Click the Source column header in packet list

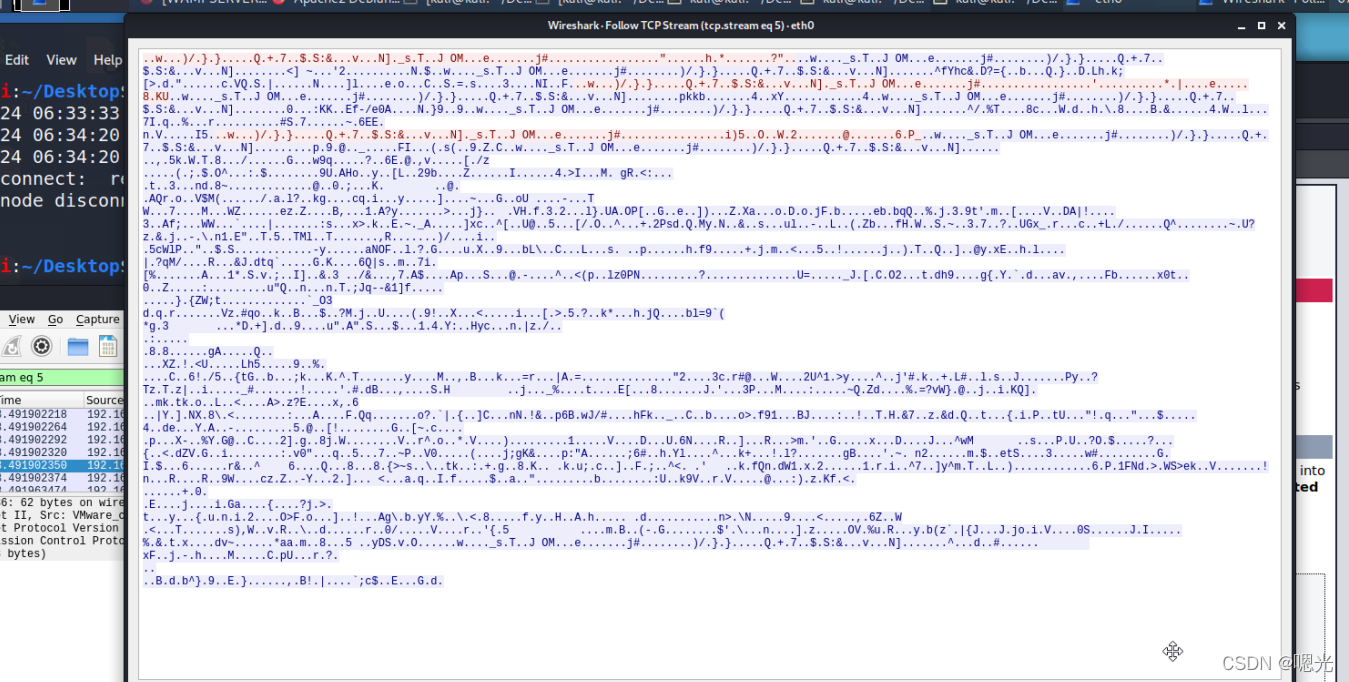point(104,400)
